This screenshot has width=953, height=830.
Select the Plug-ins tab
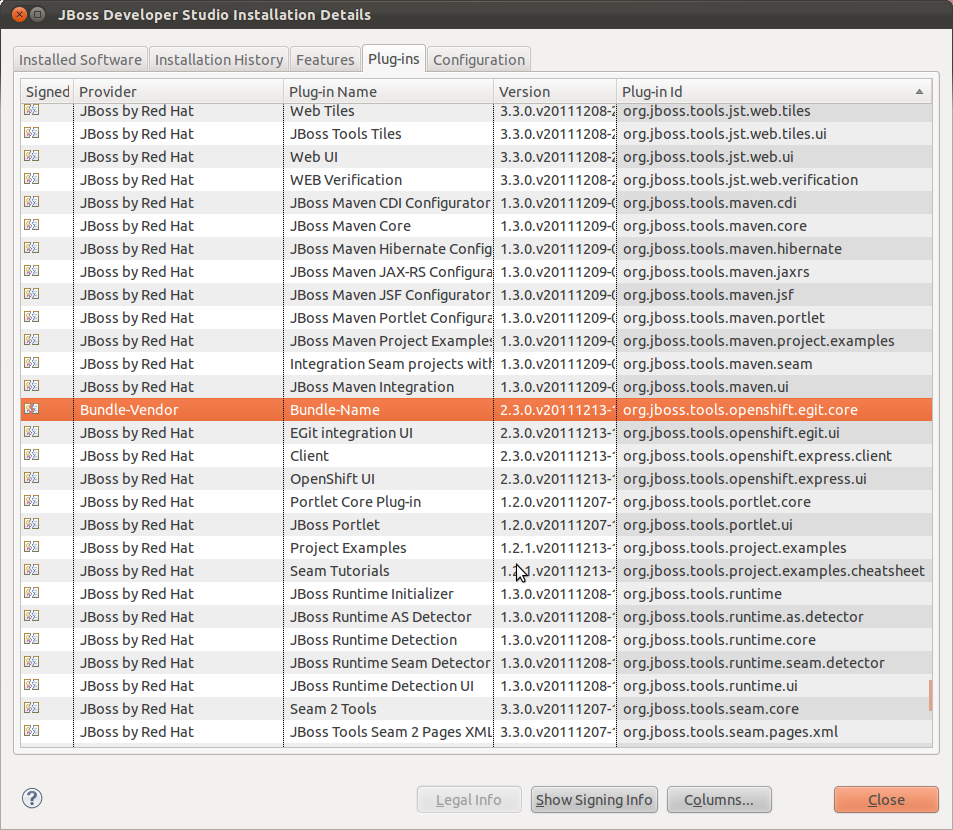click(394, 58)
